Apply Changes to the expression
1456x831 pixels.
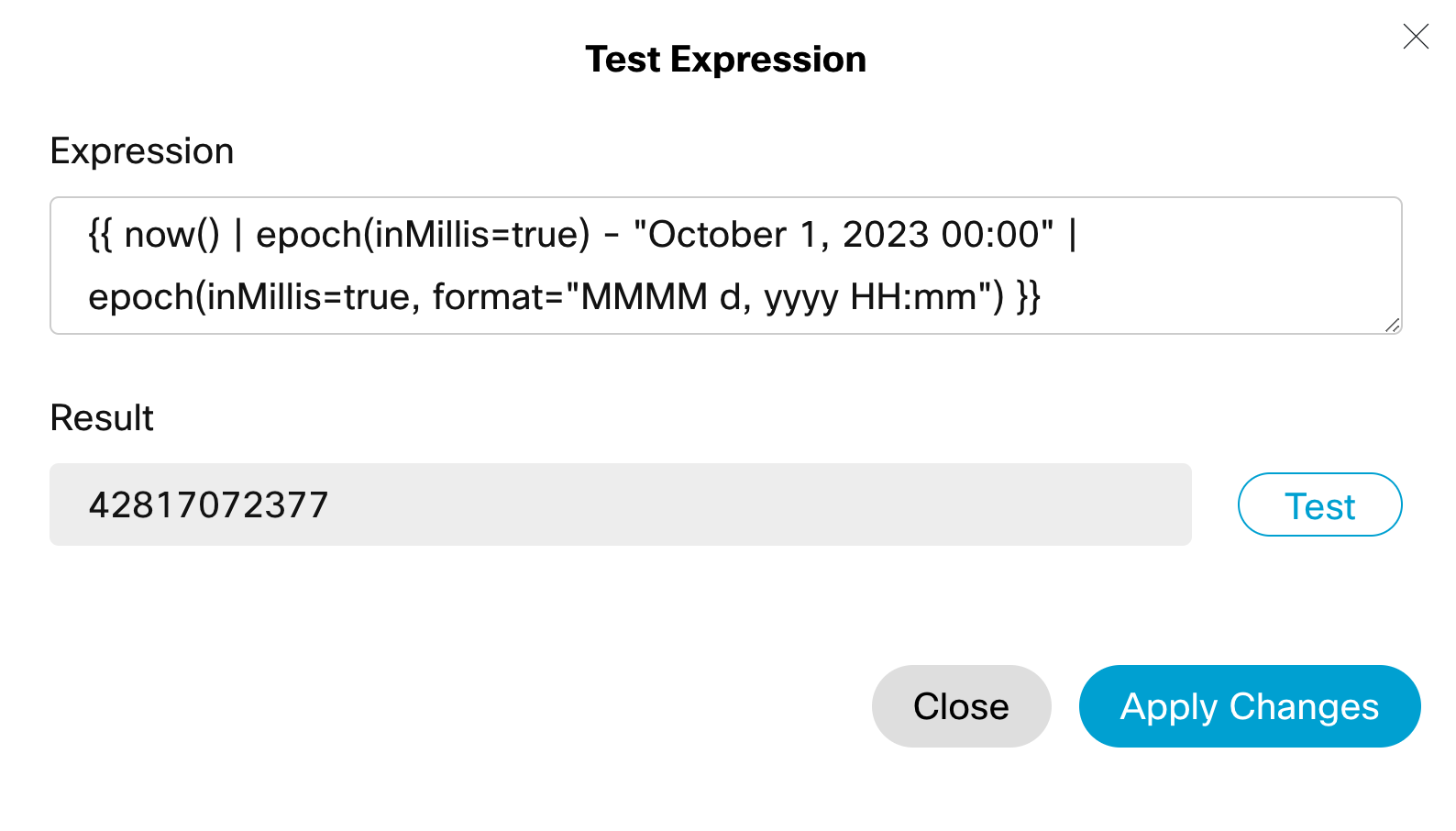tap(1249, 706)
